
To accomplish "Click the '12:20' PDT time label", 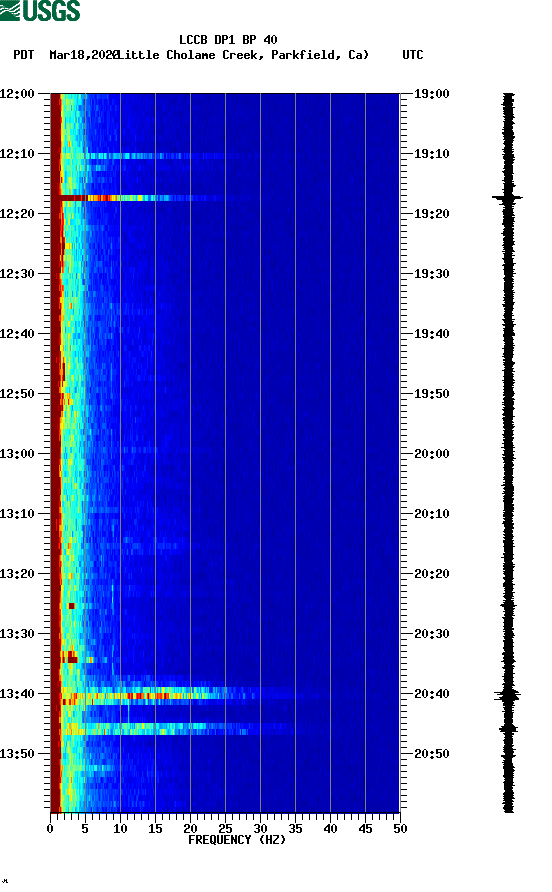I will [x=17, y=213].
